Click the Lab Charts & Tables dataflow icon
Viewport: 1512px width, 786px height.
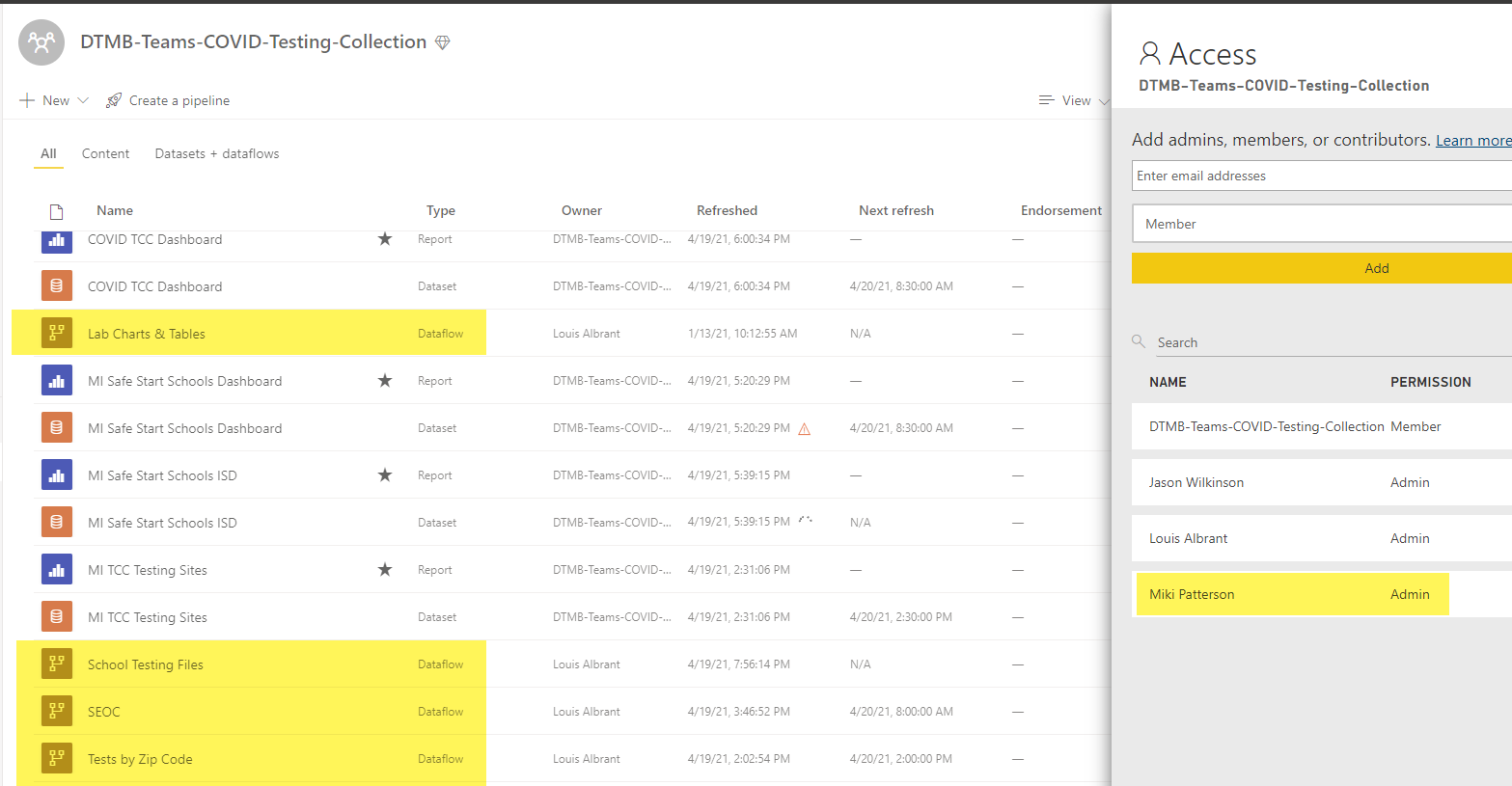(x=57, y=333)
